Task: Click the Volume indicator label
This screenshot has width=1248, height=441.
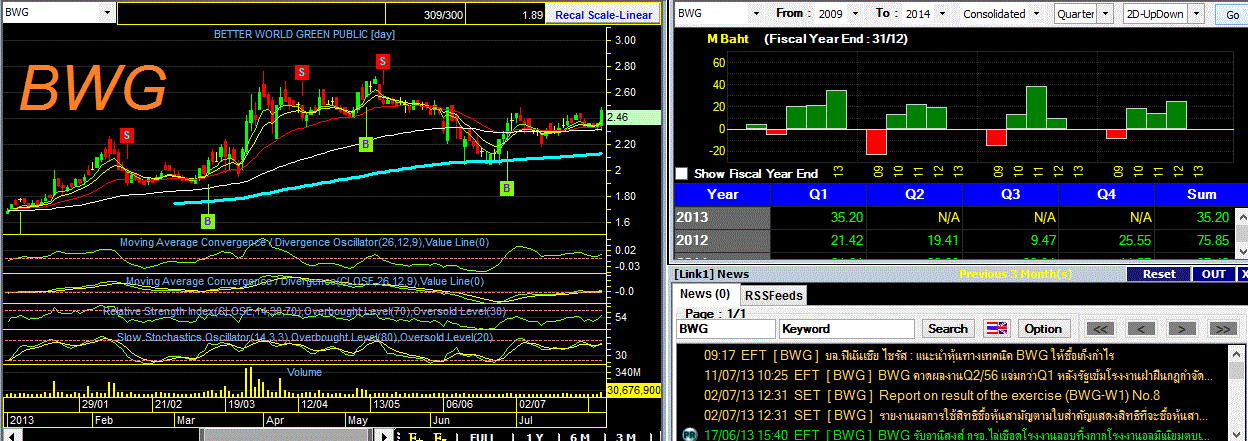Action: (304, 372)
